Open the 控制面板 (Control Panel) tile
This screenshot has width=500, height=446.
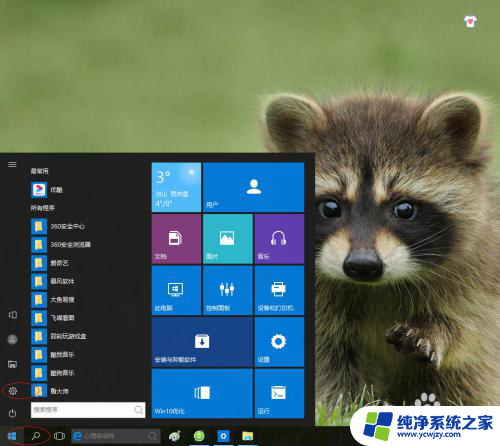[x=228, y=290]
